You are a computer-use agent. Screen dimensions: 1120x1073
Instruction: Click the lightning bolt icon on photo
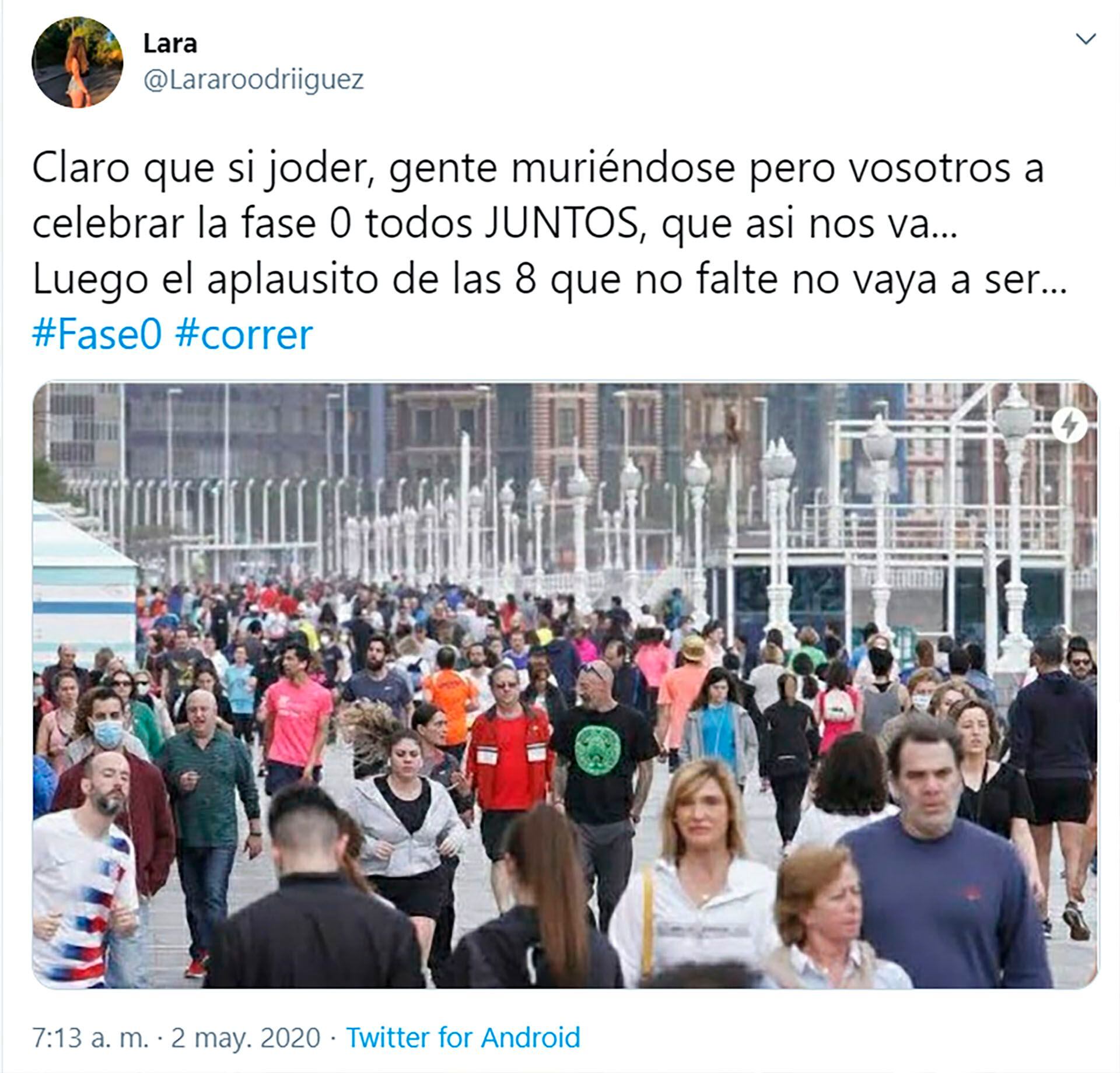tap(1070, 426)
